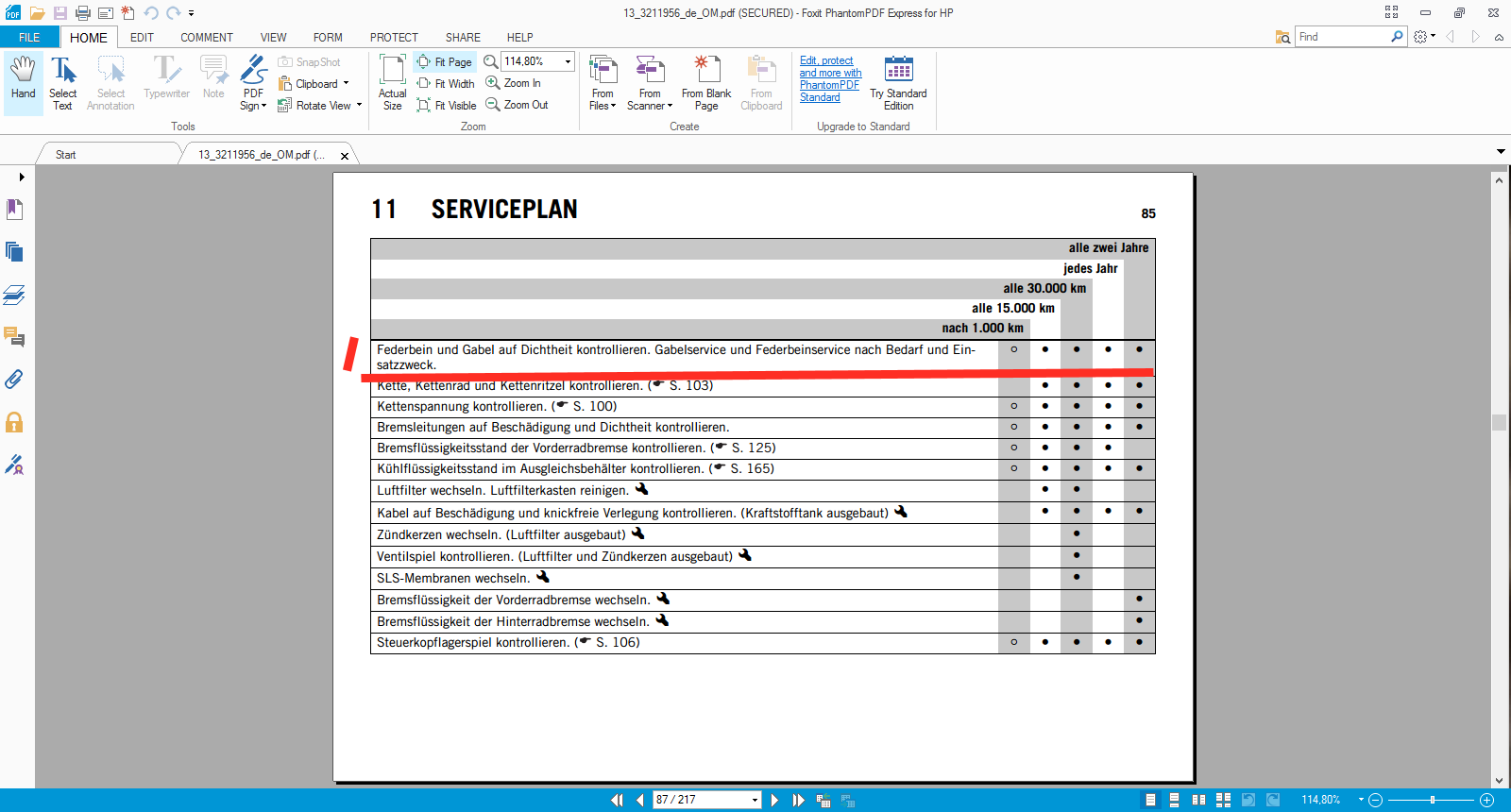Open the security lock panel
The width and height of the screenshot is (1511, 812).
(14, 422)
